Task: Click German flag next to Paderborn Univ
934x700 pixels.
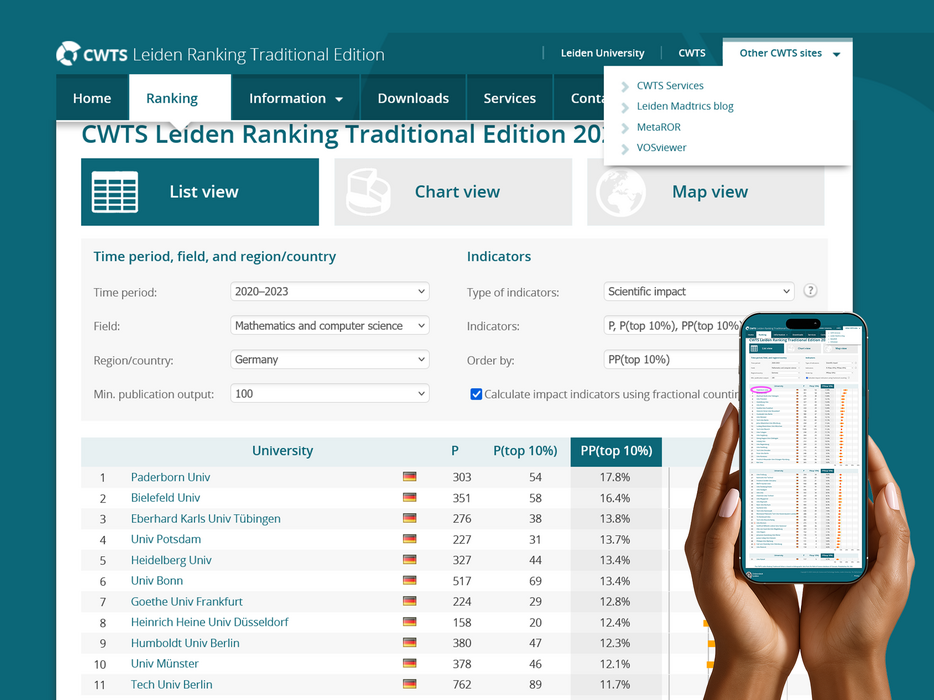Action: (x=409, y=478)
